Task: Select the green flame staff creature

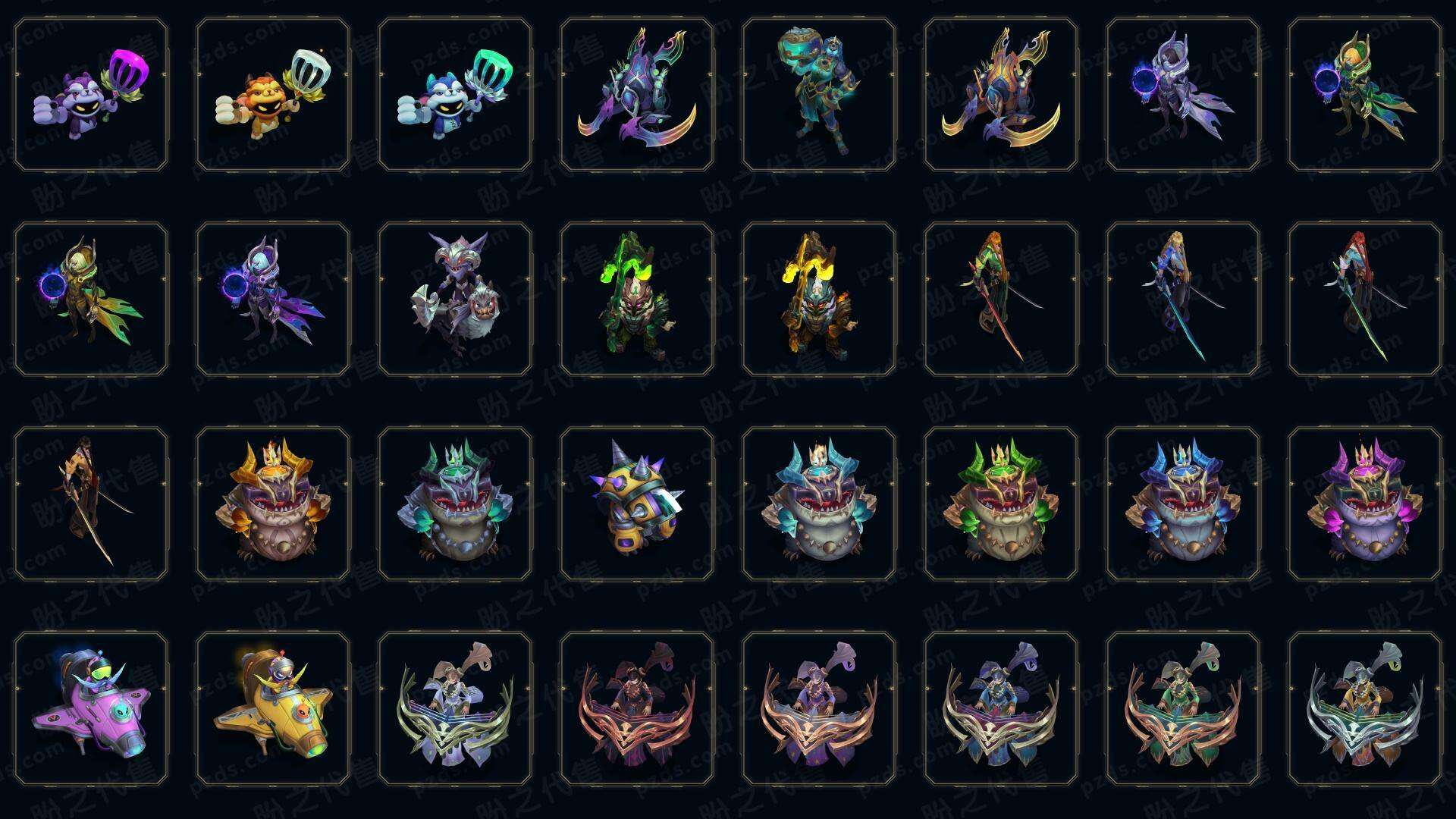Action: point(637,299)
